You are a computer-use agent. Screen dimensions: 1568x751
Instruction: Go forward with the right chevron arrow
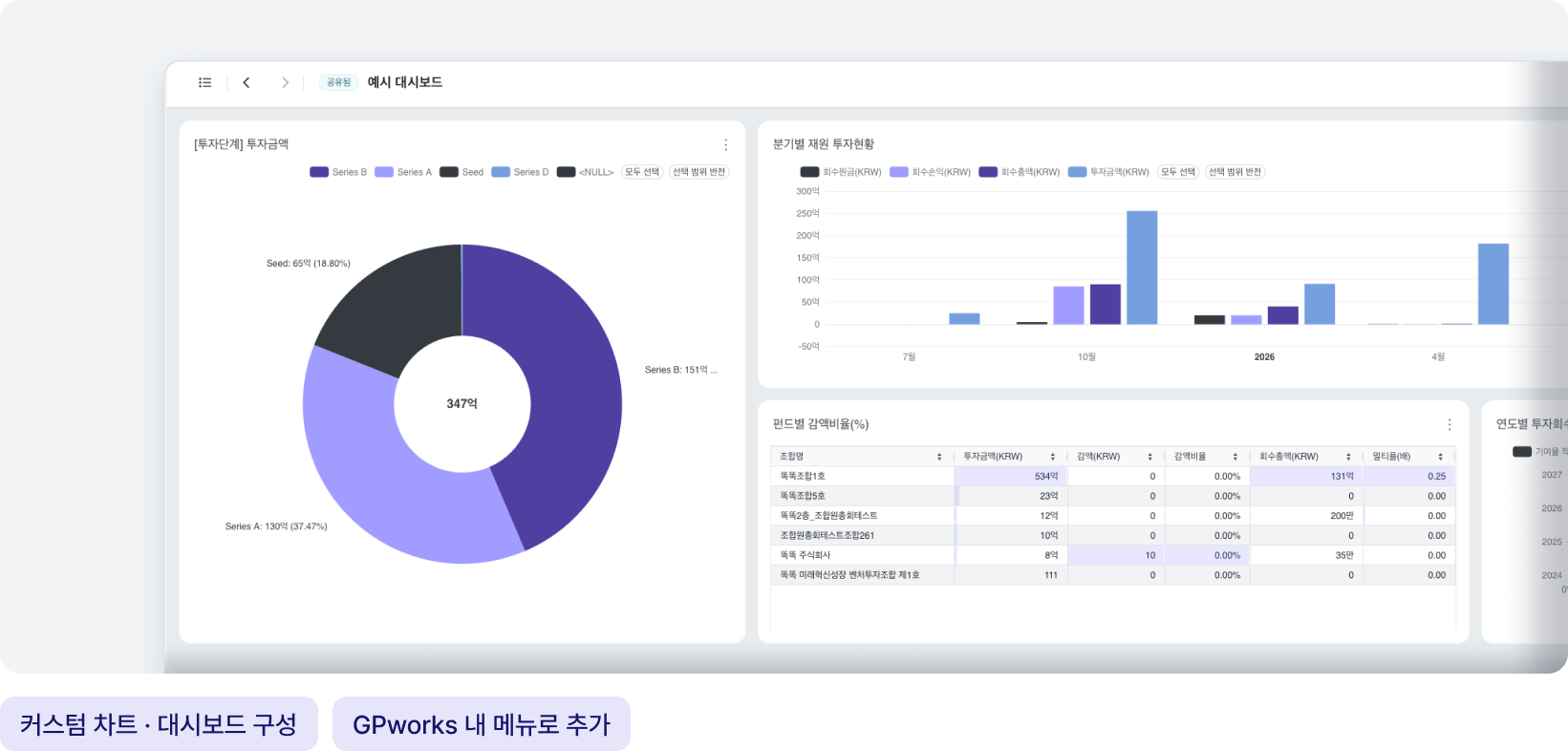tap(285, 82)
